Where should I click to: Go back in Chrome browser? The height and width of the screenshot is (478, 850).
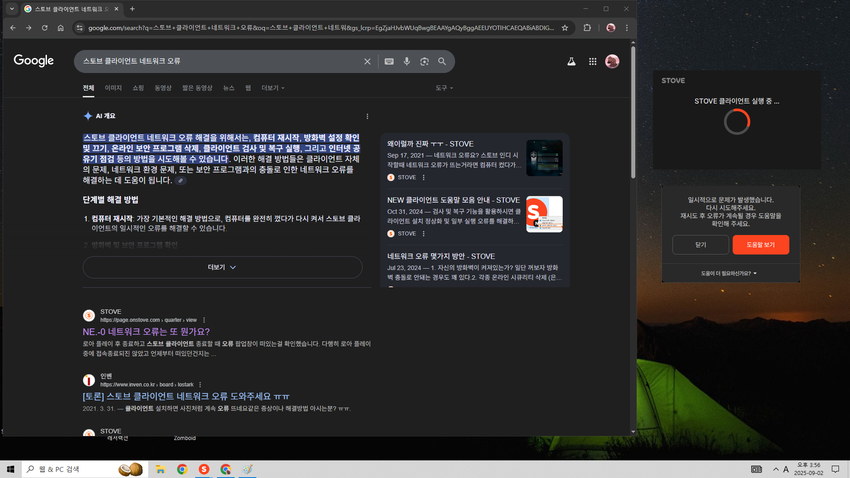[x=13, y=28]
